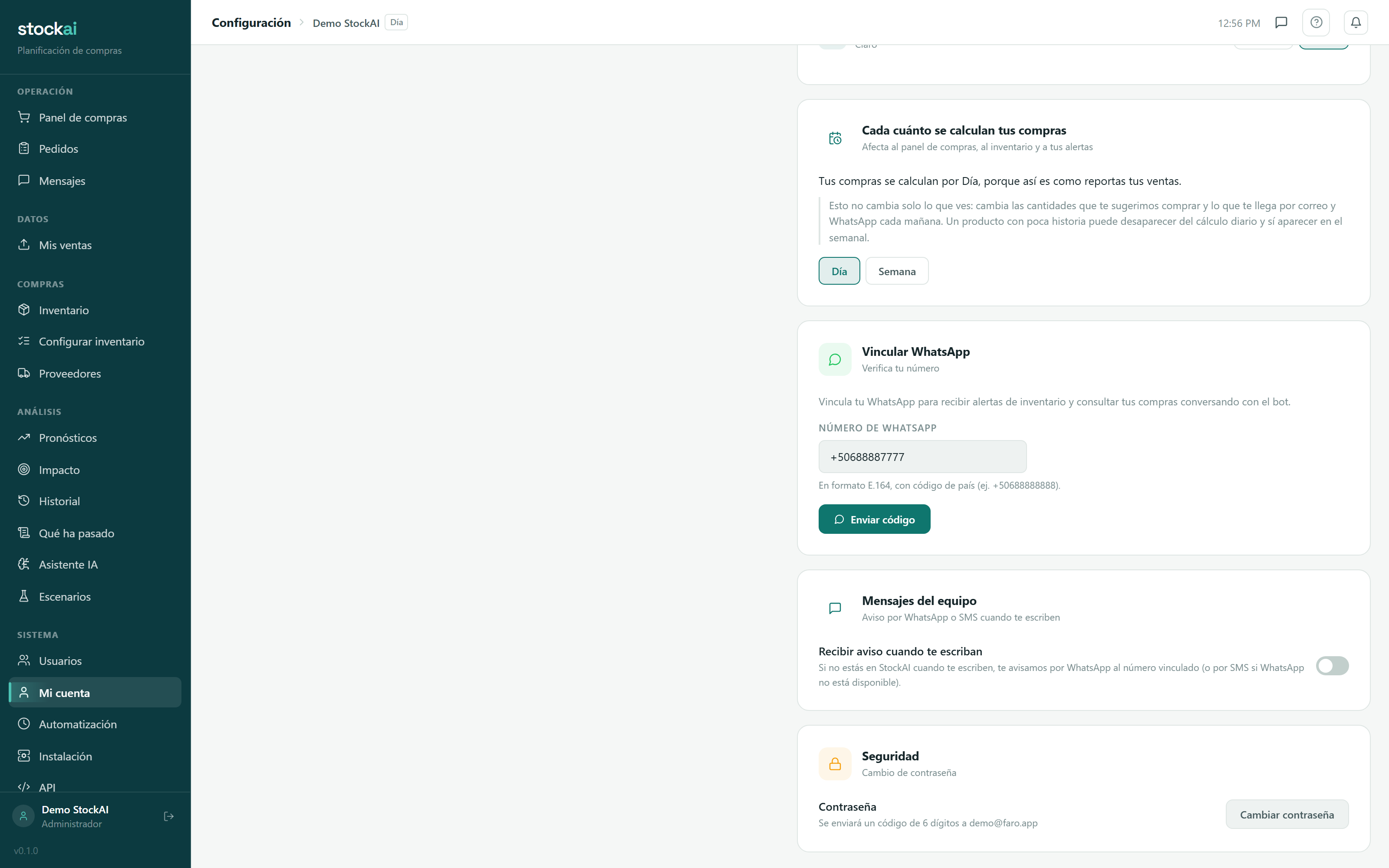Click the Impacto target icon

click(23, 470)
